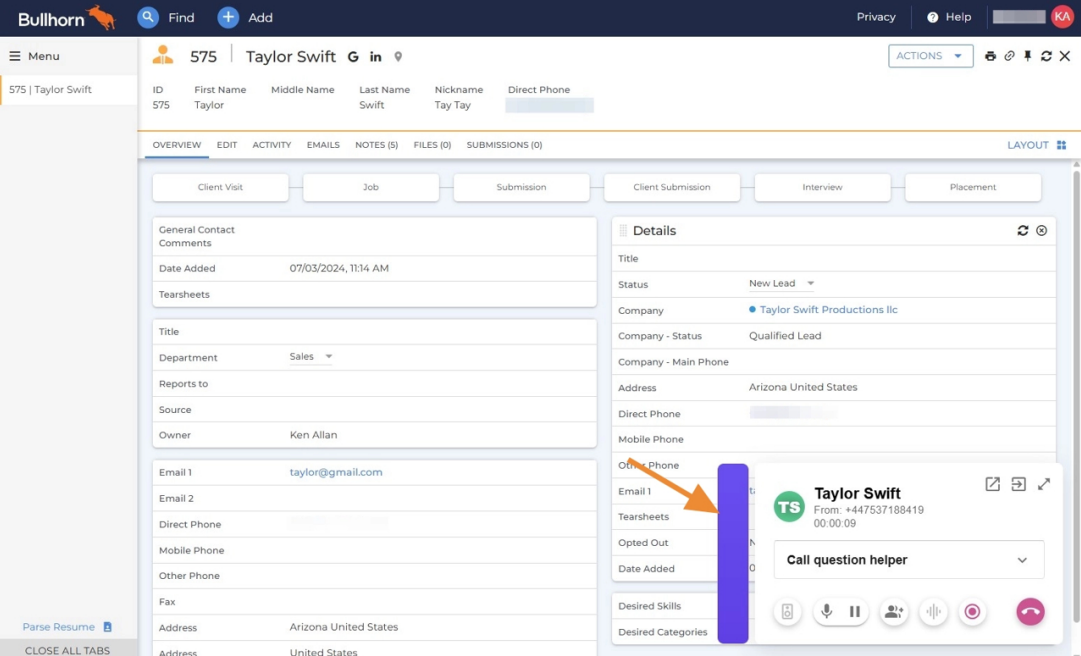Open the ACTIONS dropdown
This screenshot has height=656, width=1081.
pos(930,56)
